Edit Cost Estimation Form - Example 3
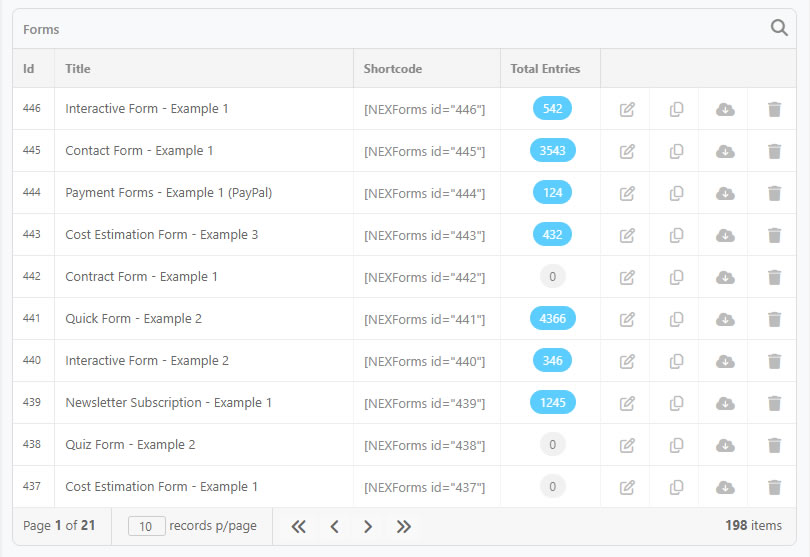 point(627,236)
